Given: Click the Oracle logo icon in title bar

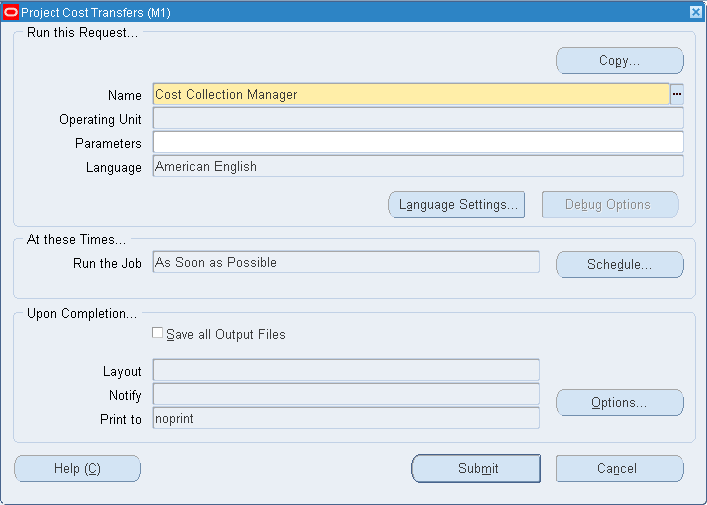Looking at the screenshot, I should click(11, 11).
